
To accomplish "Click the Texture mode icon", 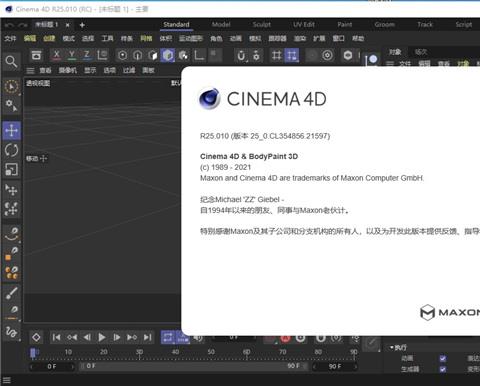I will (x=183, y=55).
